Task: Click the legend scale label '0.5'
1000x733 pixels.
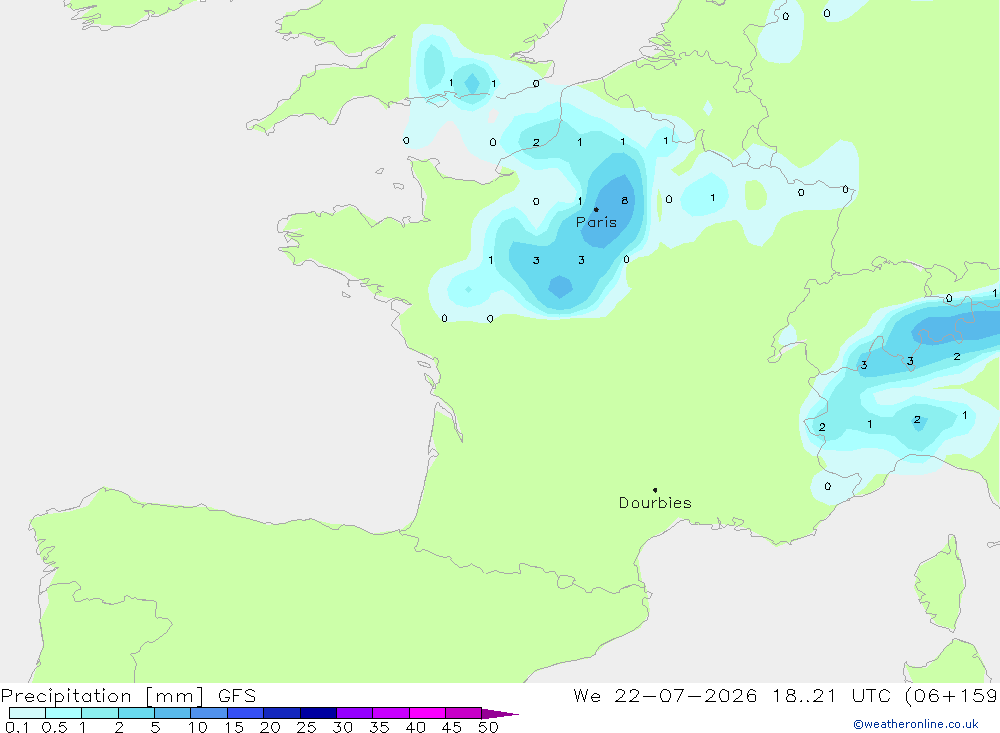Action: pyautogui.click(x=54, y=727)
